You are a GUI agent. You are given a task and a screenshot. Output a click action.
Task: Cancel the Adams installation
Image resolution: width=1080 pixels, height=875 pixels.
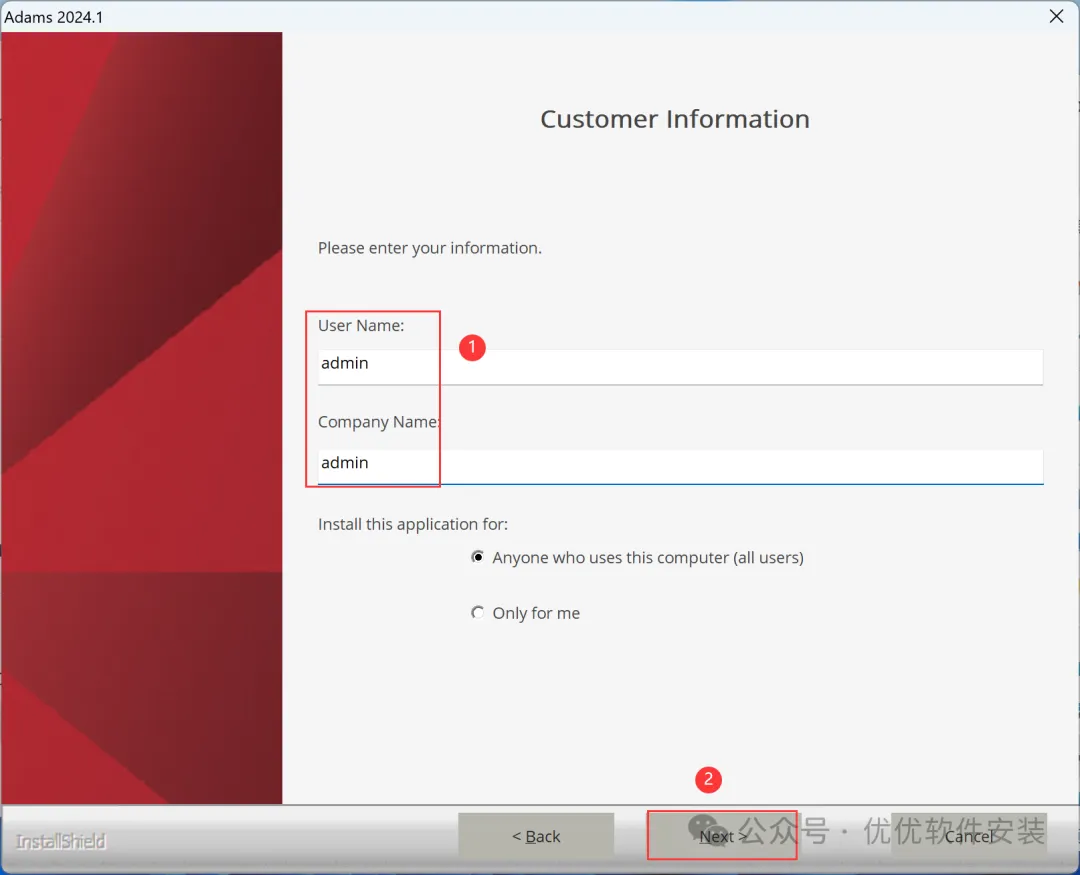click(969, 836)
